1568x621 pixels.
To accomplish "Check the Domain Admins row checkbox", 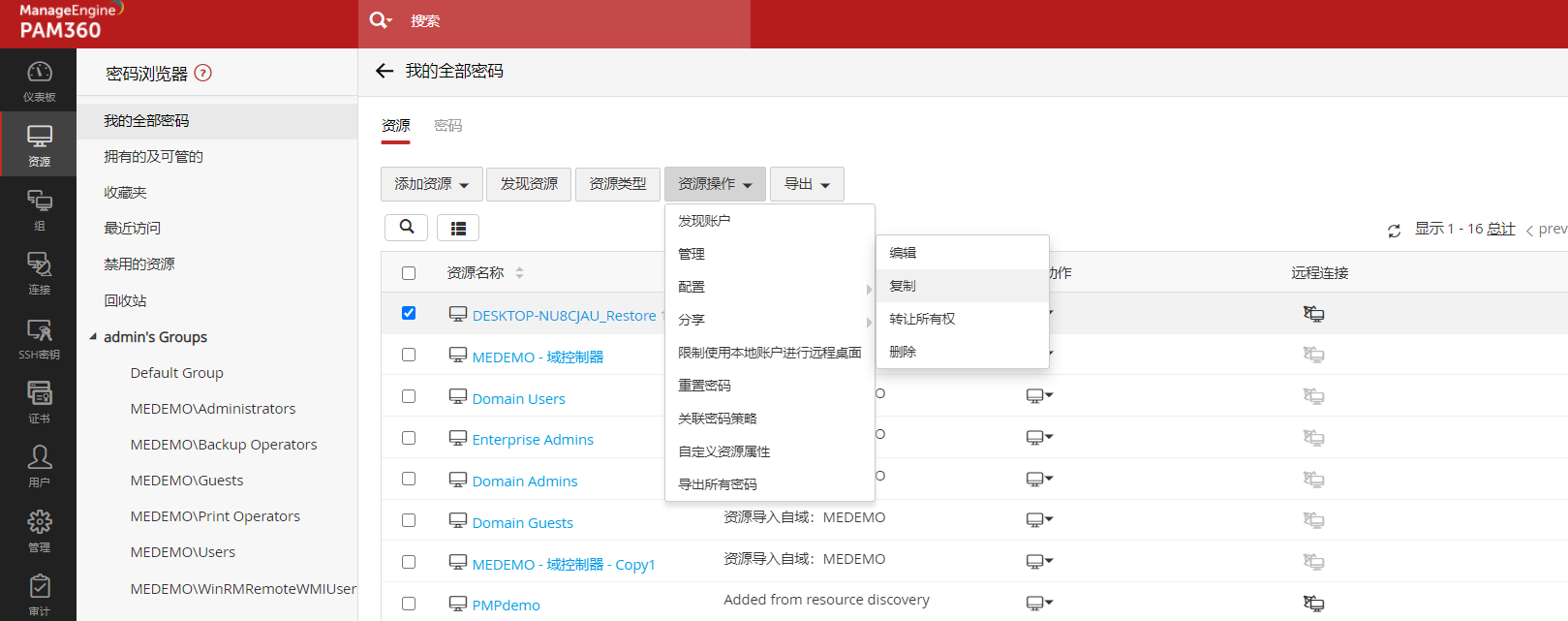I will 409,479.
